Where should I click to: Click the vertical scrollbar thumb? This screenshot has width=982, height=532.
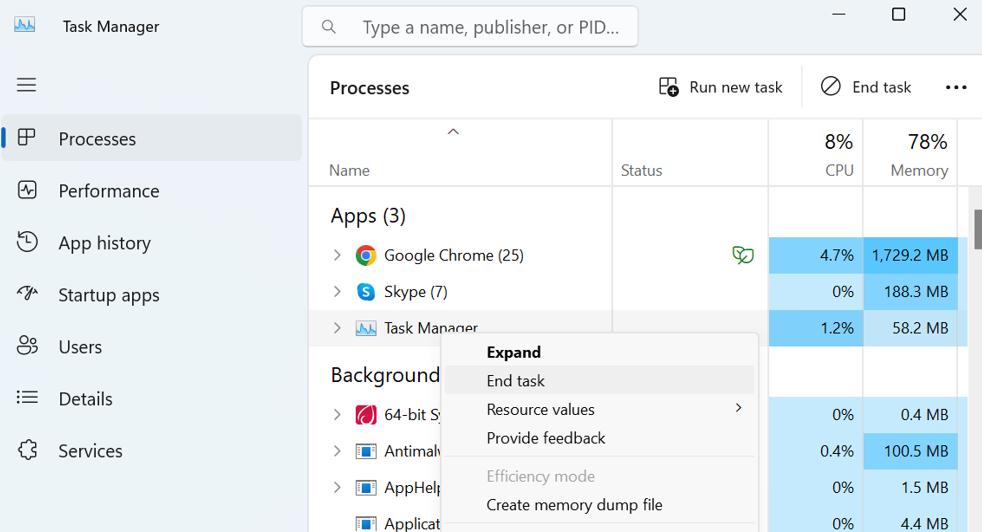[x=978, y=229]
